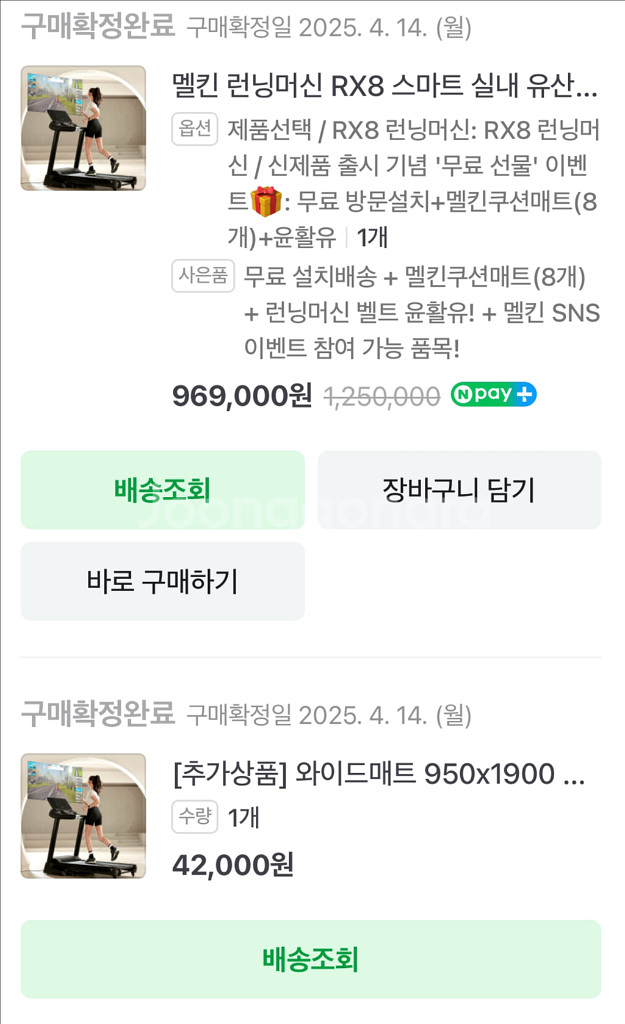The width and height of the screenshot is (625, 1024).
Task: Open the wide mat product thumbnail
Action: tap(83, 815)
